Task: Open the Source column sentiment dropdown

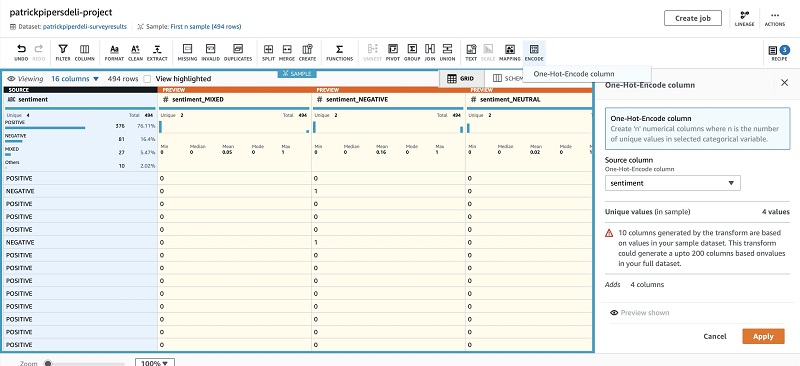Action: pyautogui.click(x=672, y=183)
